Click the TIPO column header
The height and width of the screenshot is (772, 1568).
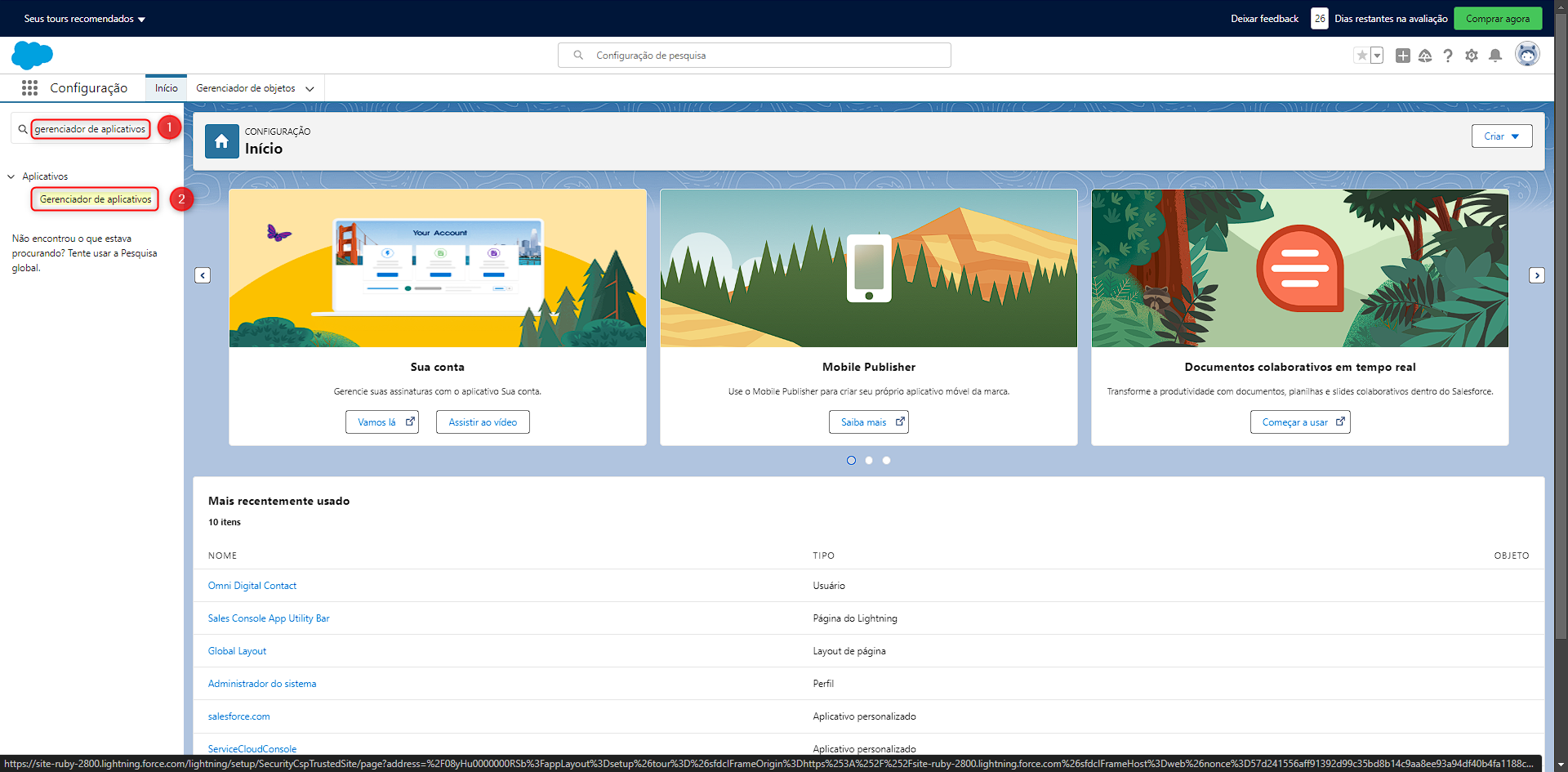(823, 556)
